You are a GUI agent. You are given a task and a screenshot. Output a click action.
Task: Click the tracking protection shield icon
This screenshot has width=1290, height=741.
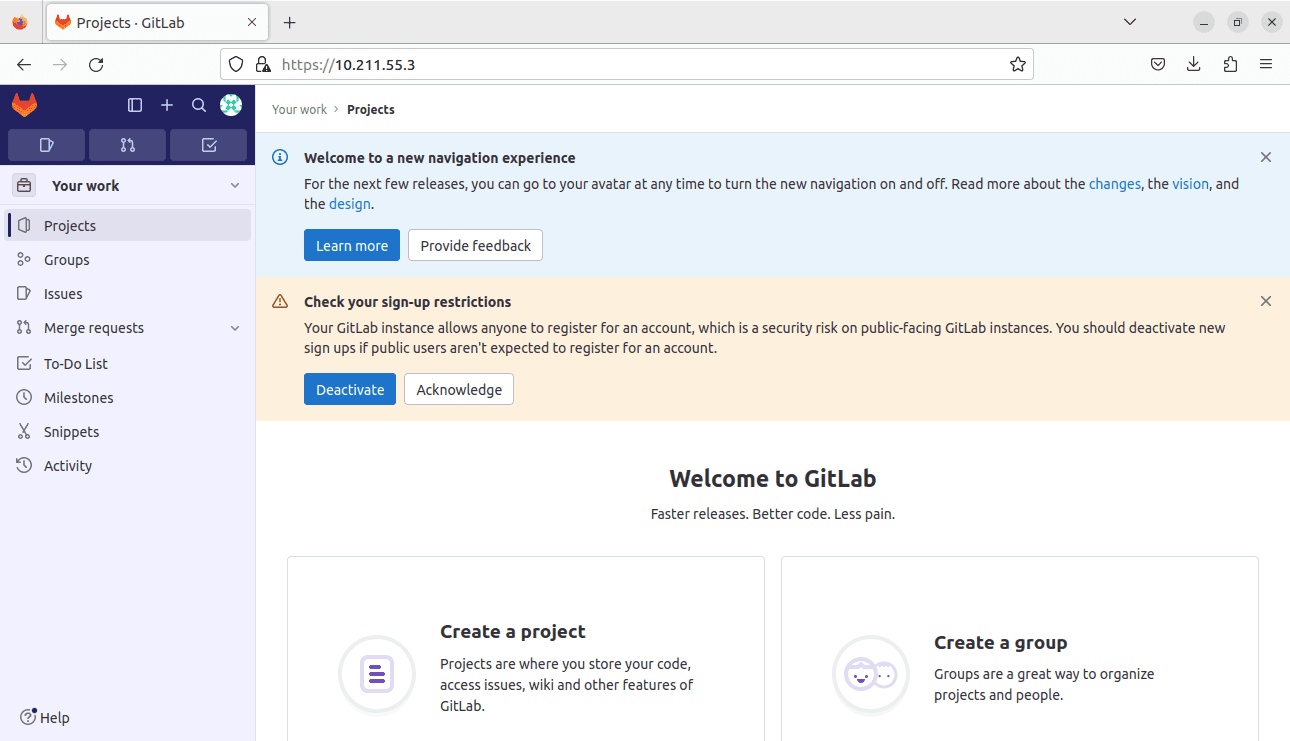click(236, 64)
